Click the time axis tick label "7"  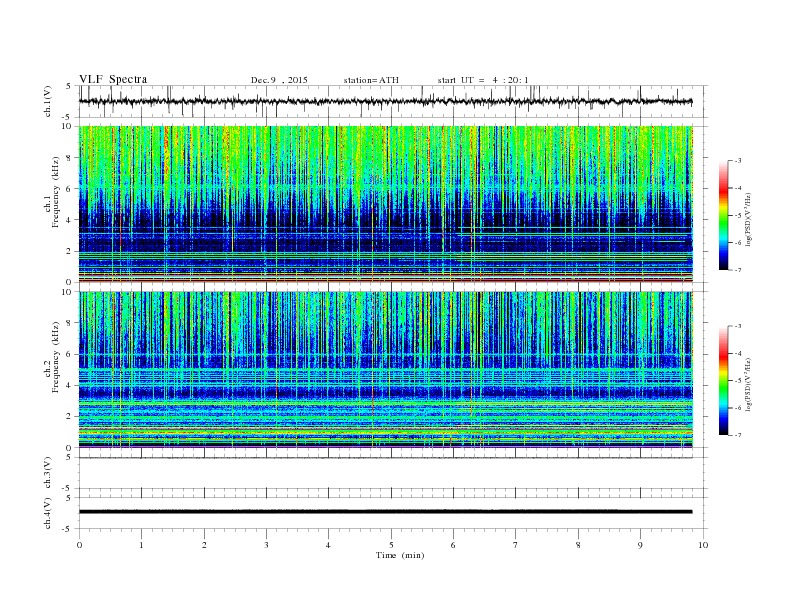click(x=516, y=545)
